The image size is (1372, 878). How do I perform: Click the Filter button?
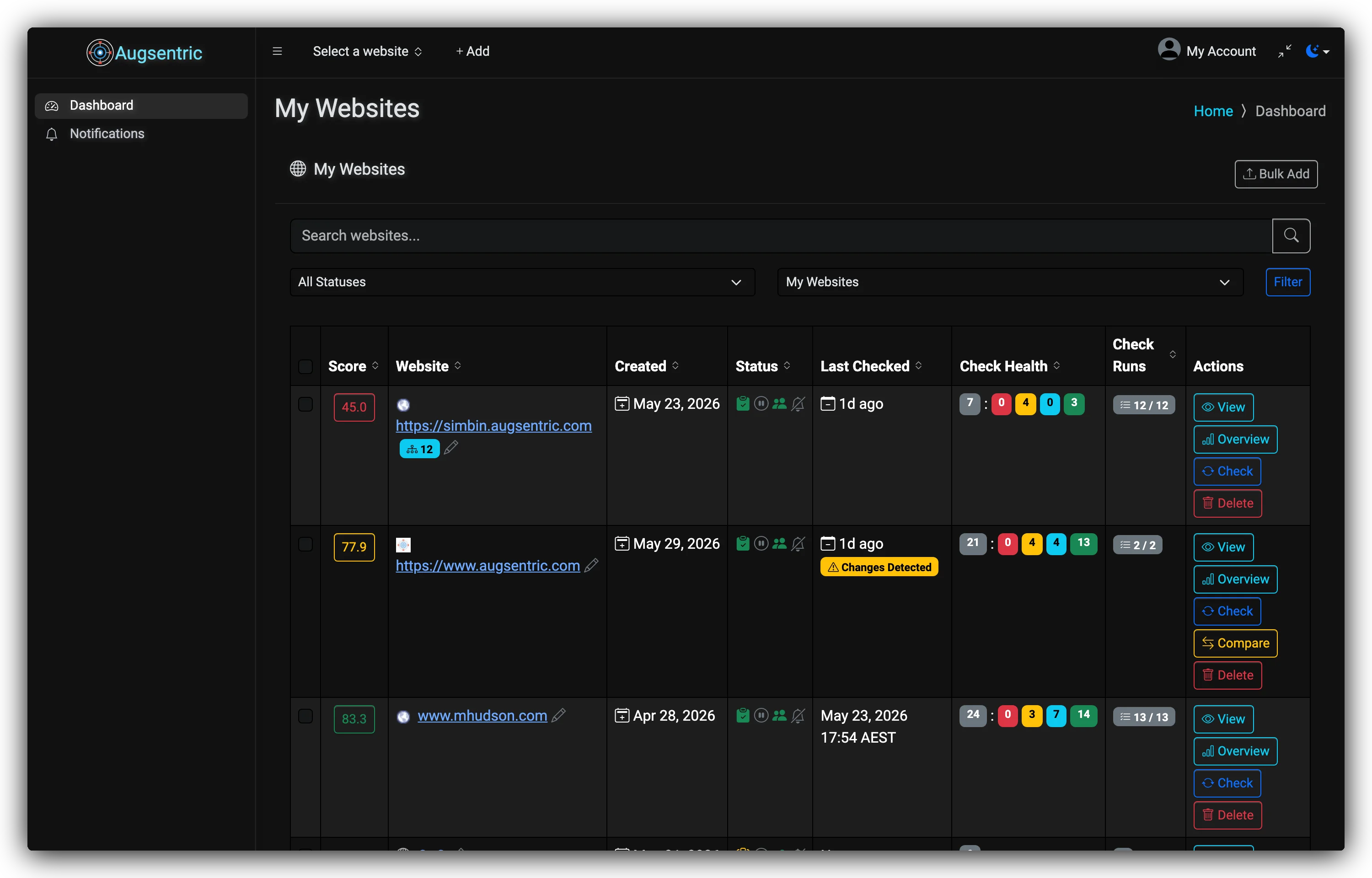[x=1288, y=282]
